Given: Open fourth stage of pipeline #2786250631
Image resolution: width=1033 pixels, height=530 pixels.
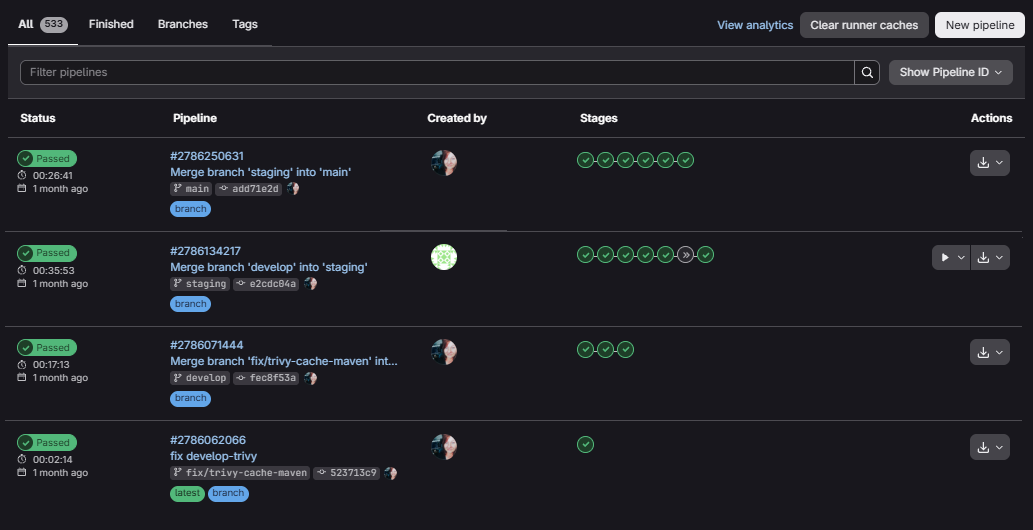Looking at the screenshot, I should [x=646, y=160].
